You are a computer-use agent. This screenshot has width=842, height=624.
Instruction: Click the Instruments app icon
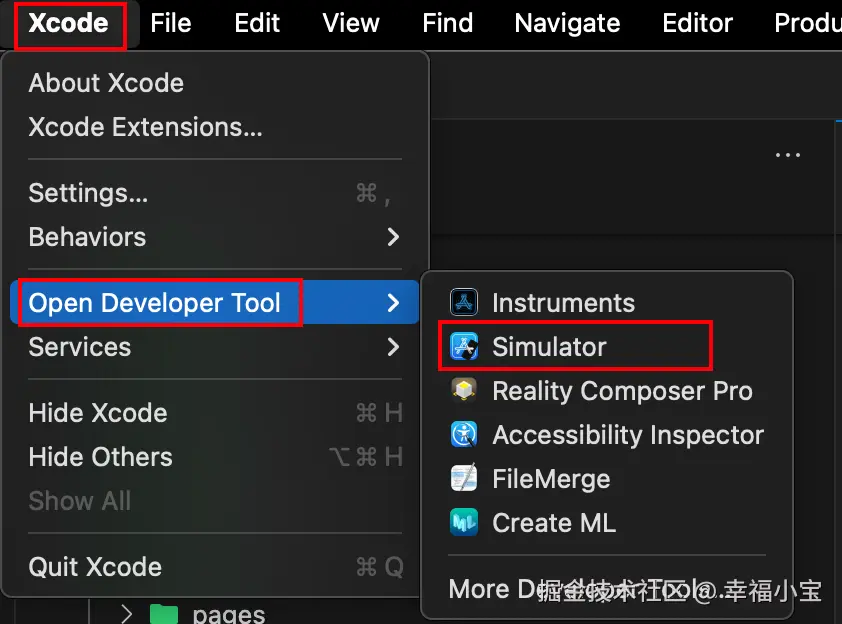465,302
